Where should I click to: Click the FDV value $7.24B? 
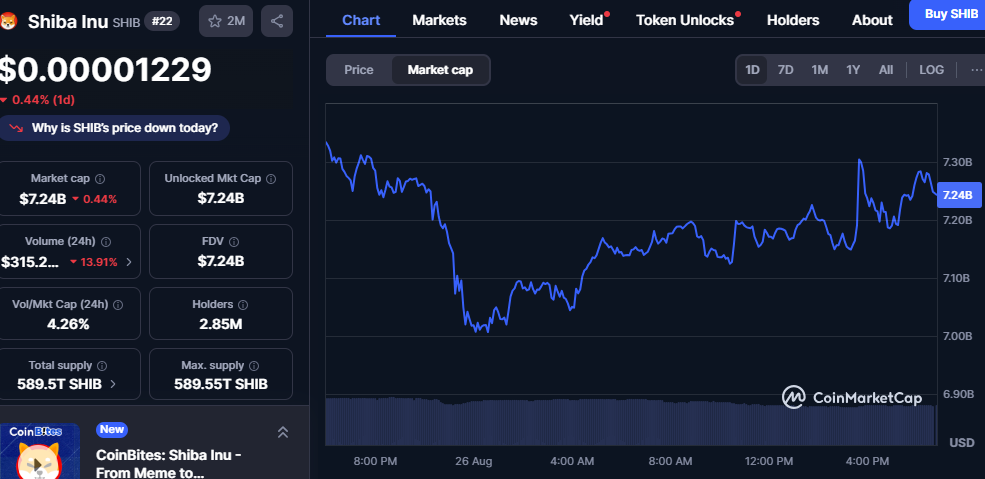220,261
